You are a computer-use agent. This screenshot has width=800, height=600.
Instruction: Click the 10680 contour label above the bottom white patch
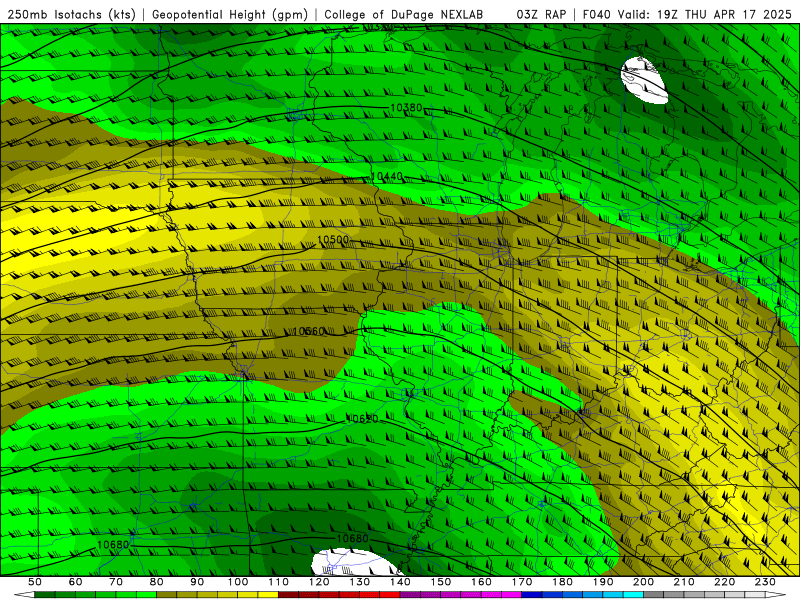353,539
